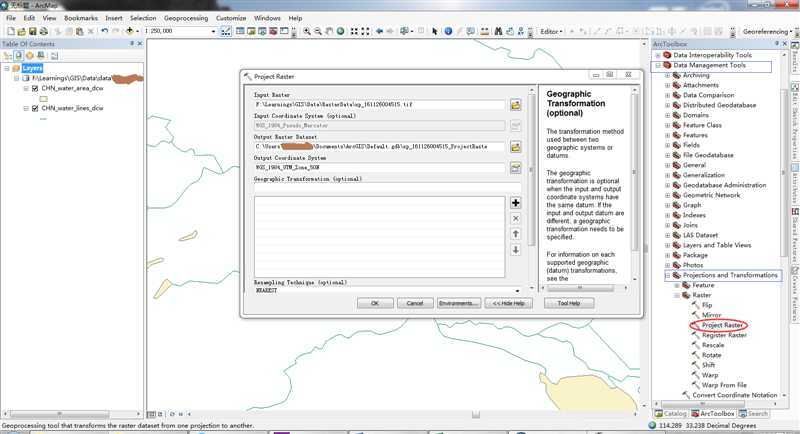Open the map scale dropdown
Screen dimensions: 800x434
(213, 32)
